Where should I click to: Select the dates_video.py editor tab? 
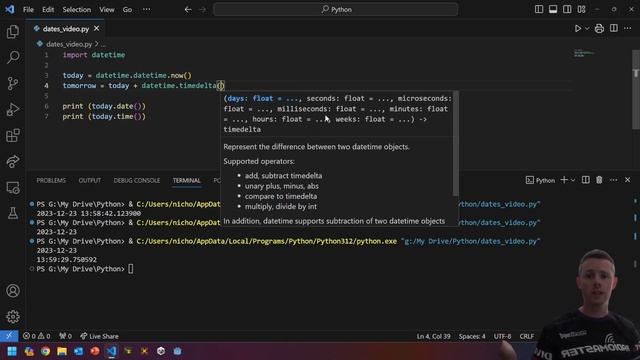[x=66, y=29]
